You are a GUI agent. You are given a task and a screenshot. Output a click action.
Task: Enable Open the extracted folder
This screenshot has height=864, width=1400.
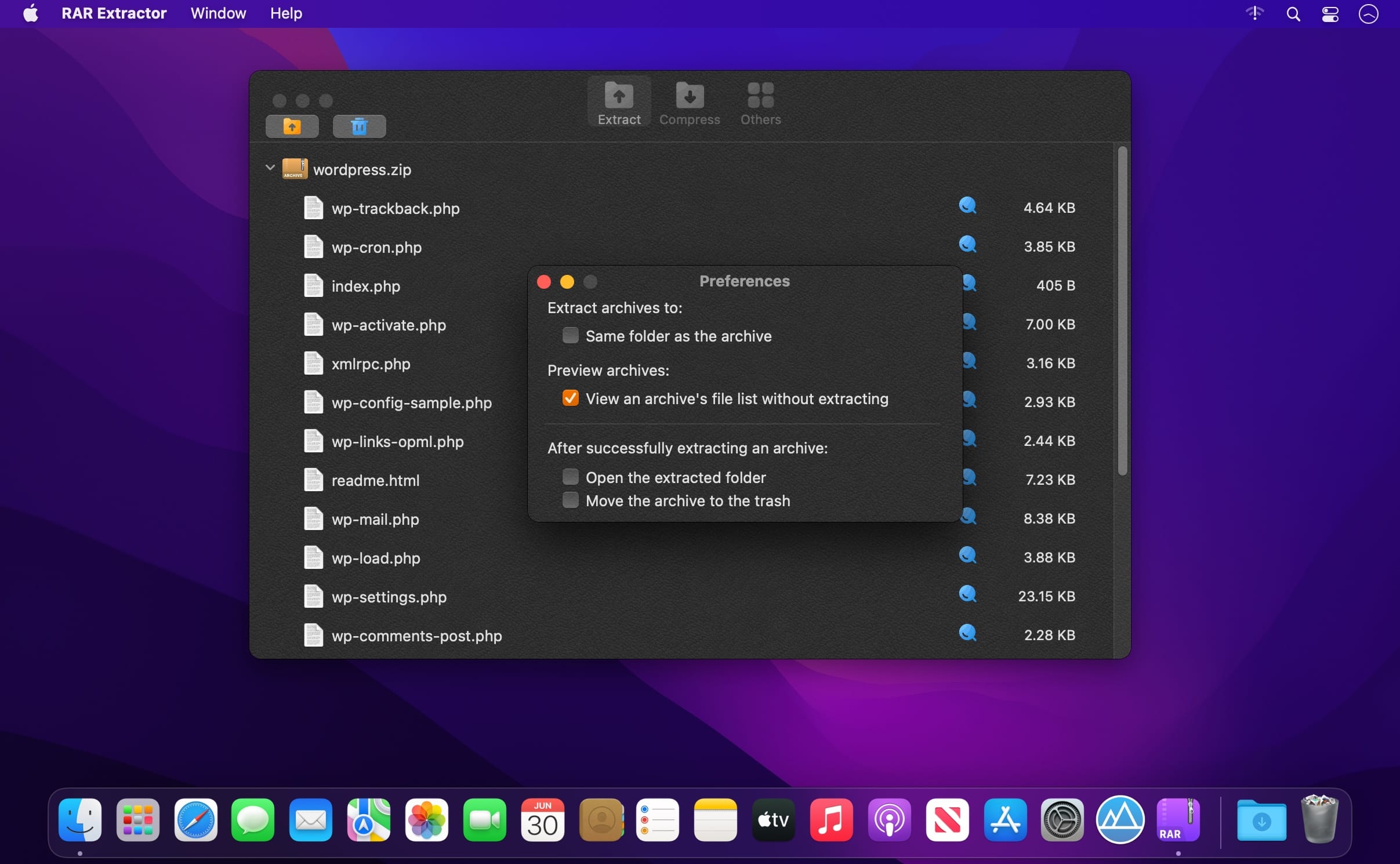coord(570,477)
